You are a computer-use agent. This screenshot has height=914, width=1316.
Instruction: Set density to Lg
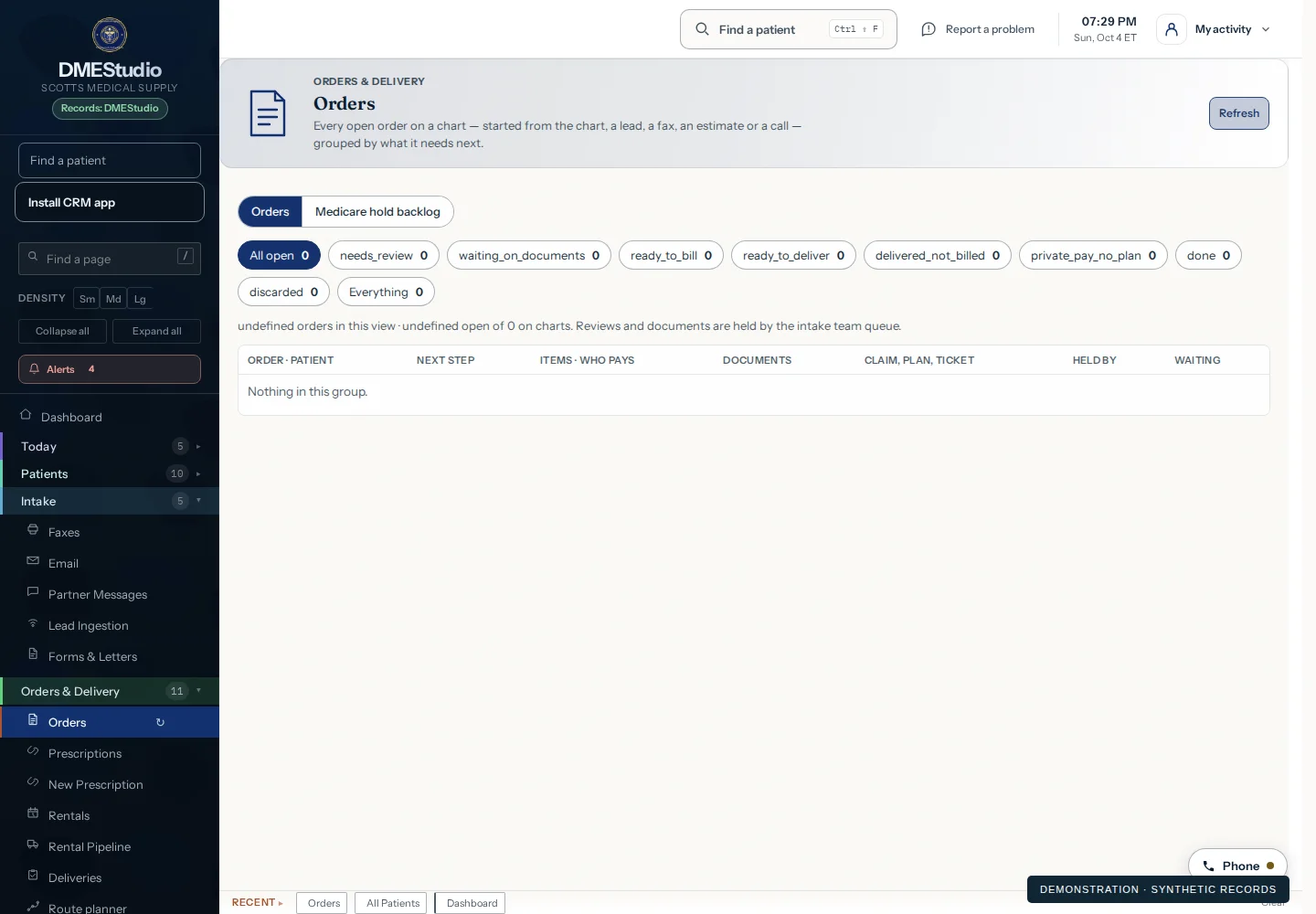[x=140, y=299]
